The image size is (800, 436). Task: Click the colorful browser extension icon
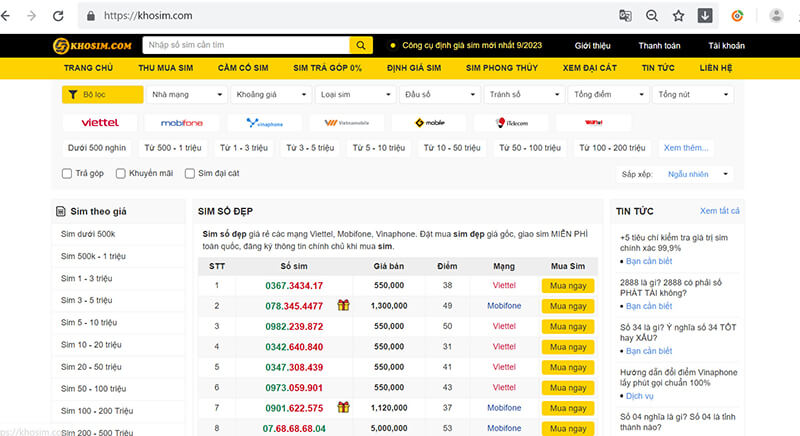click(x=737, y=16)
